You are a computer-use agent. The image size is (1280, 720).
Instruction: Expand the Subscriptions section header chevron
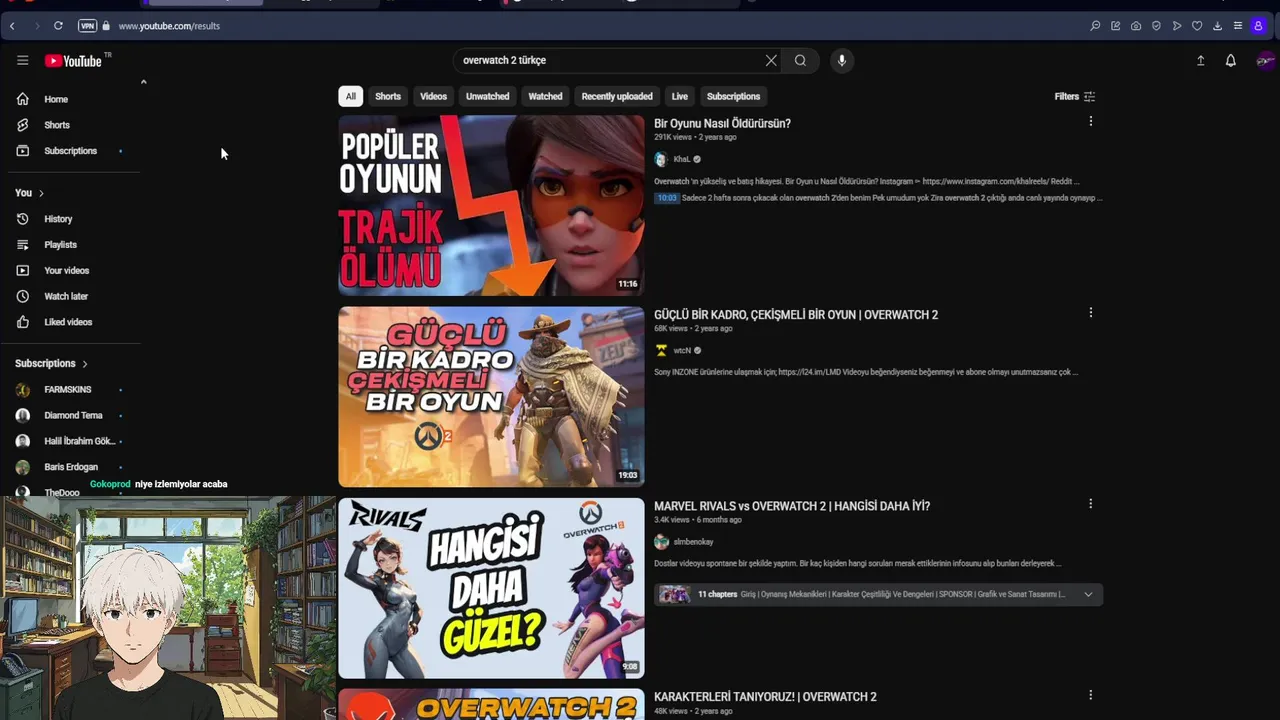[85, 364]
